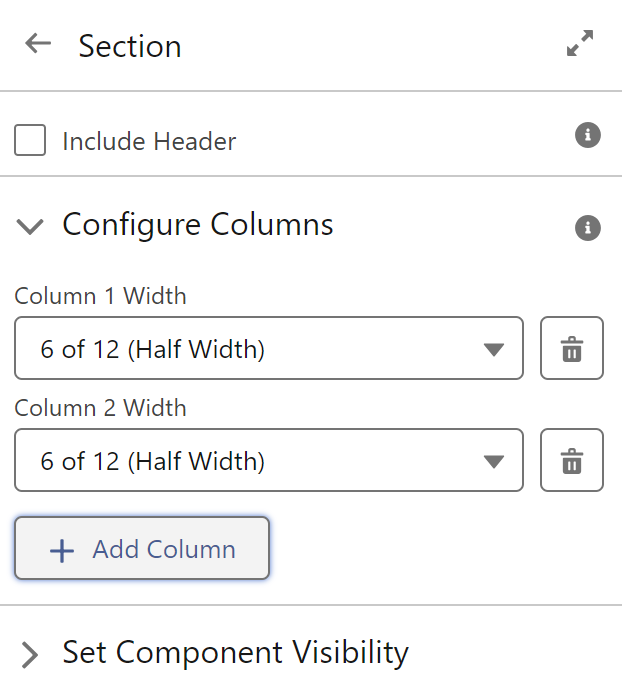This screenshot has width=622, height=693.
Task: Go back using the left arrow icon
Action: coord(38,44)
